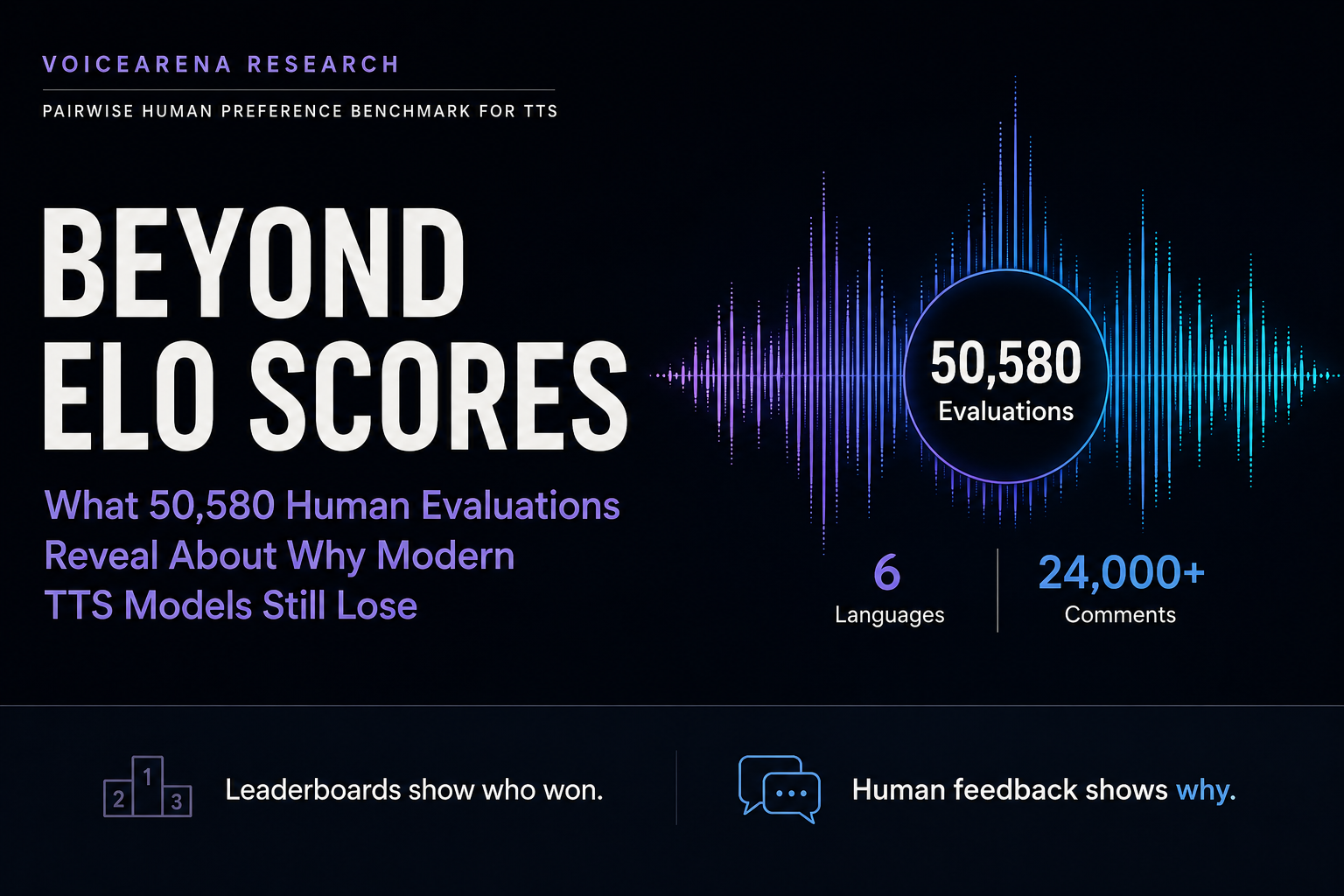Click the chat bubbles feedback icon
This screenshot has height=896, width=1344.
tap(779, 789)
